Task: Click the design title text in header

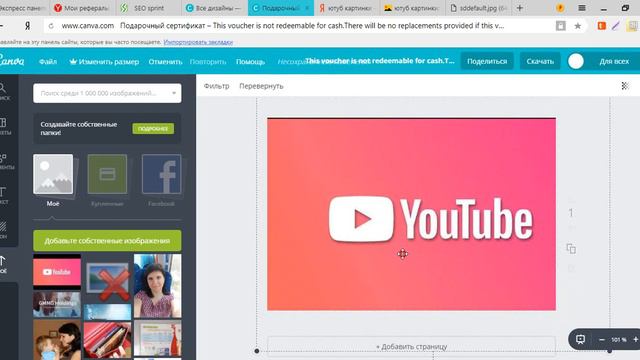Action: pyautogui.click(x=380, y=61)
